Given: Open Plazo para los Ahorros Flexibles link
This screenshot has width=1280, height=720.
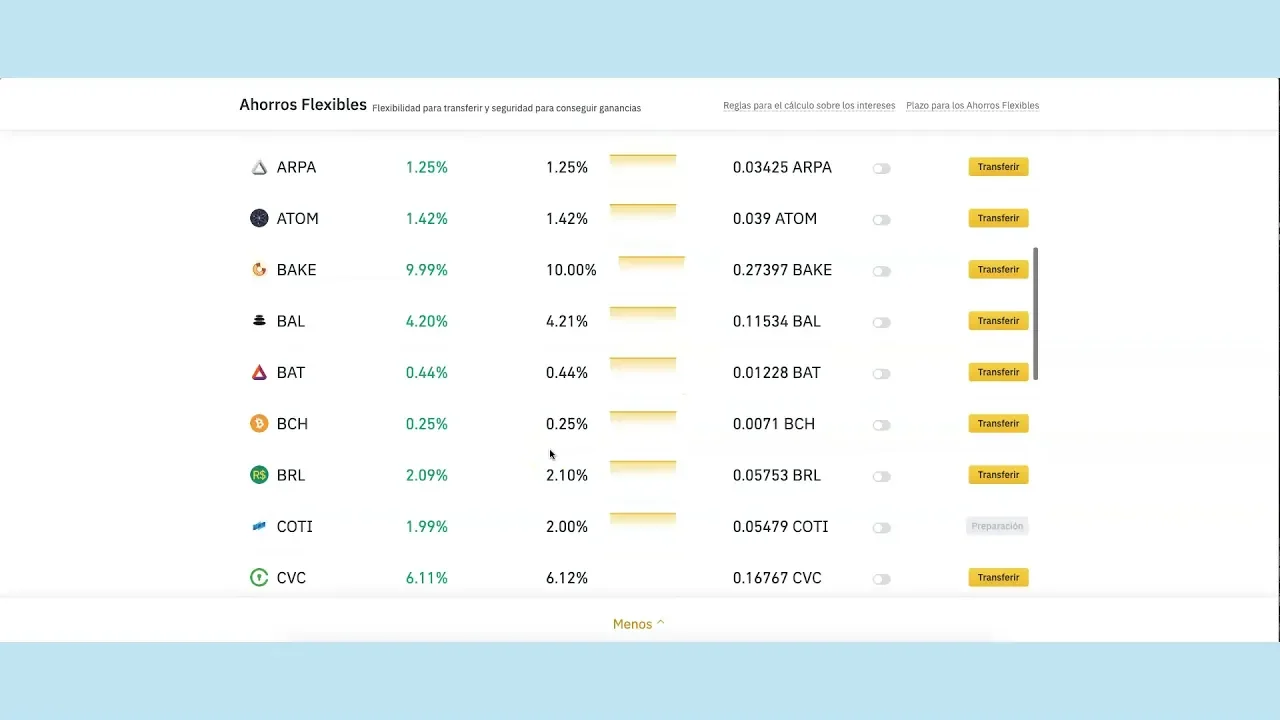Looking at the screenshot, I should coord(972,106).
